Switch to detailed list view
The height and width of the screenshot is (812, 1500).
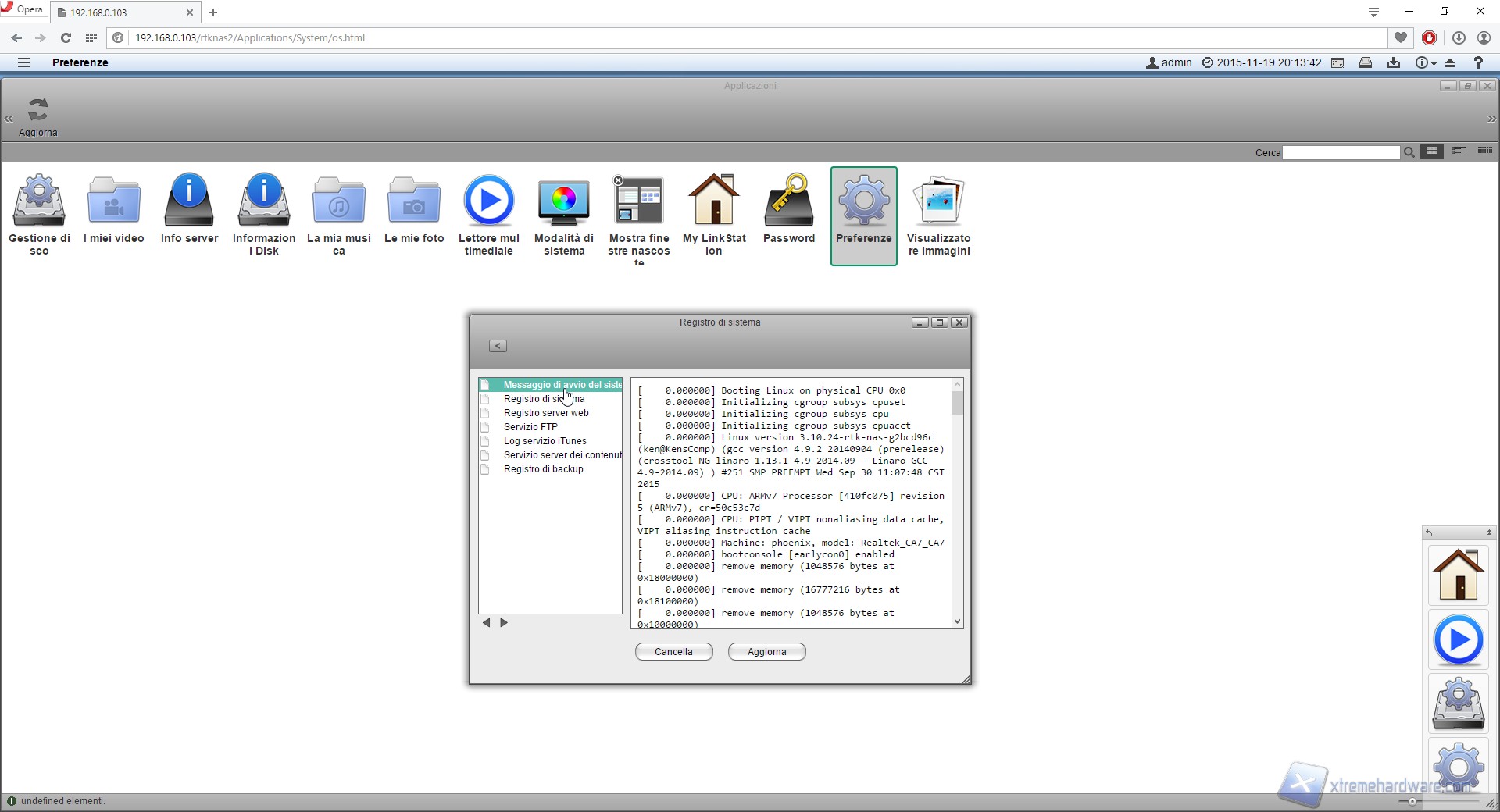[1459, 151]
